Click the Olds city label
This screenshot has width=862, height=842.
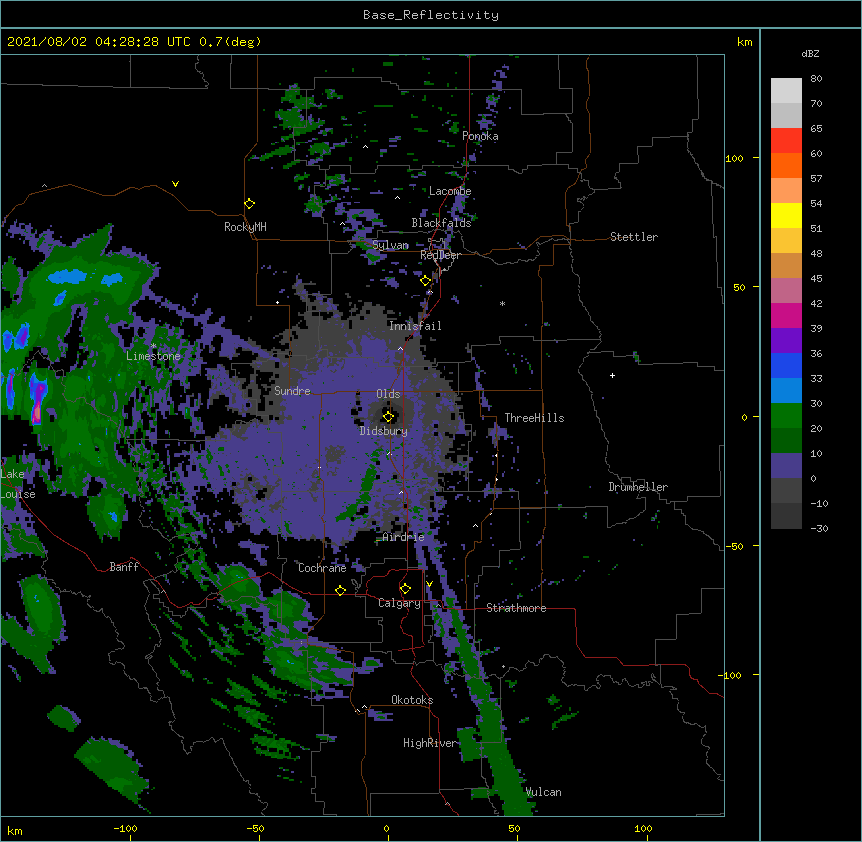pos(388,394)
